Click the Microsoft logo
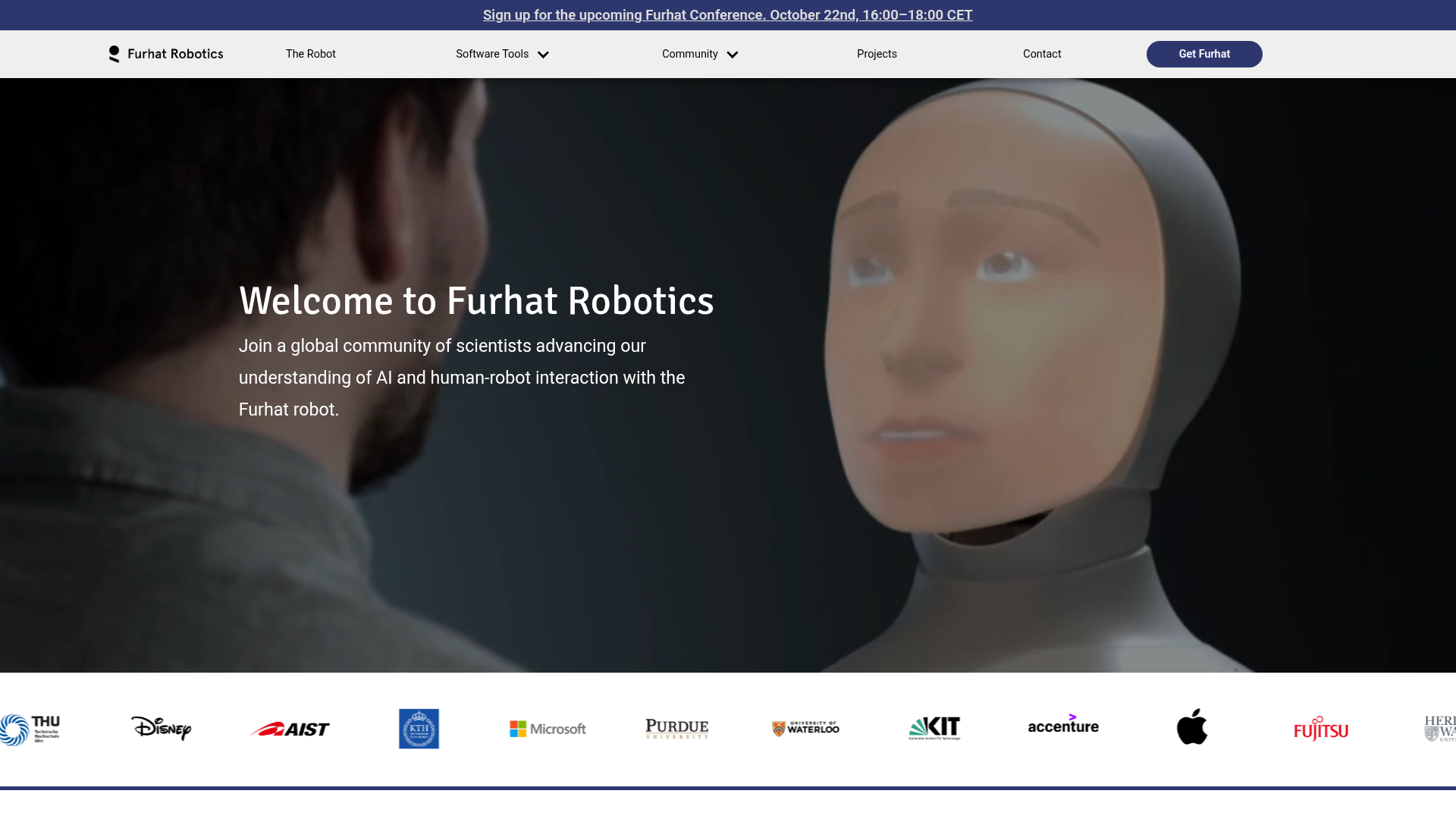 [548, 729]
